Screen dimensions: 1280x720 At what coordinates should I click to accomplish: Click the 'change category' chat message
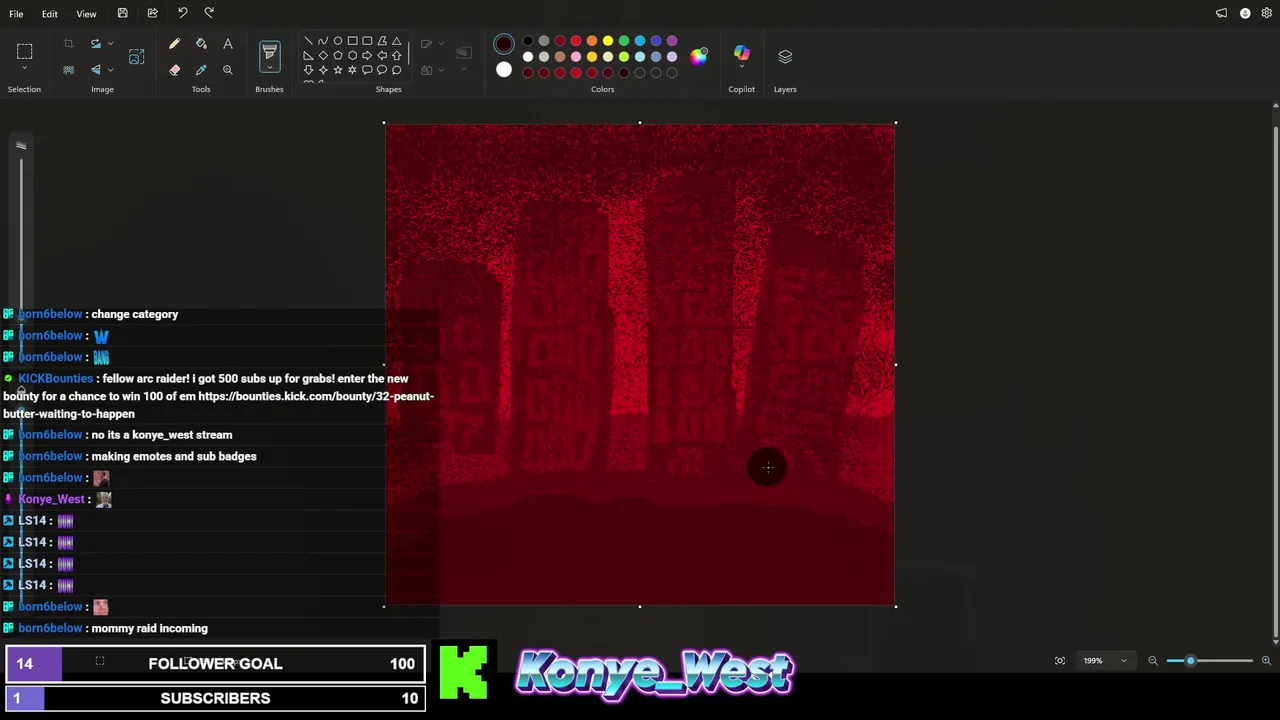[134, 315]
